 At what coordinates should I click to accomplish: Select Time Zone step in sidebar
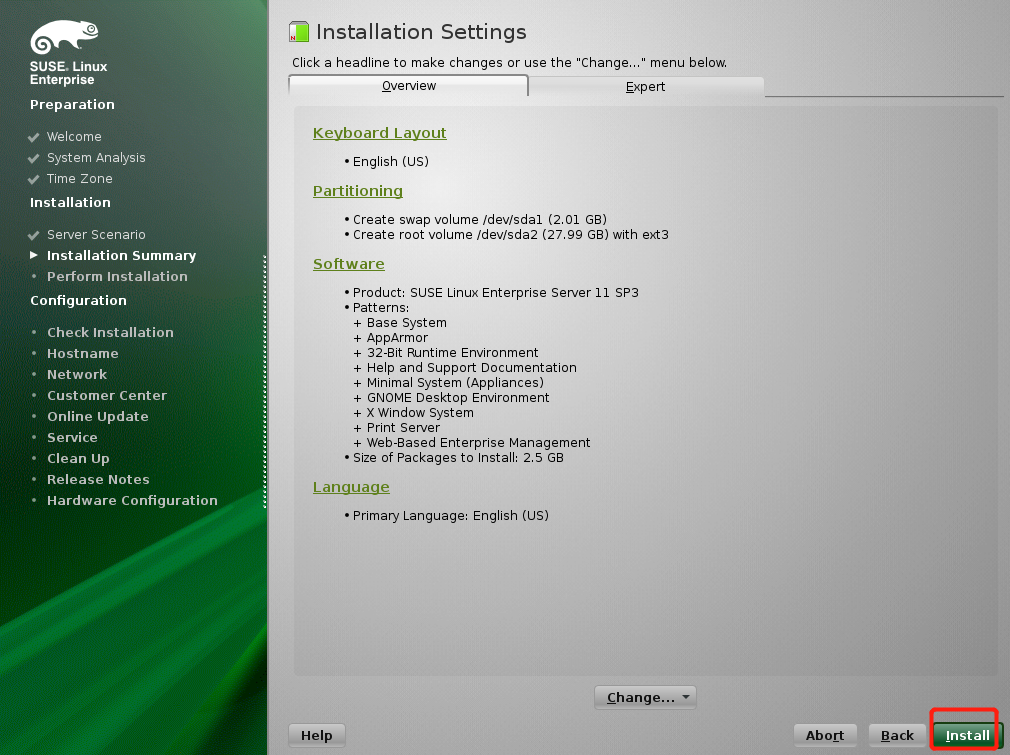click(80, 178)
